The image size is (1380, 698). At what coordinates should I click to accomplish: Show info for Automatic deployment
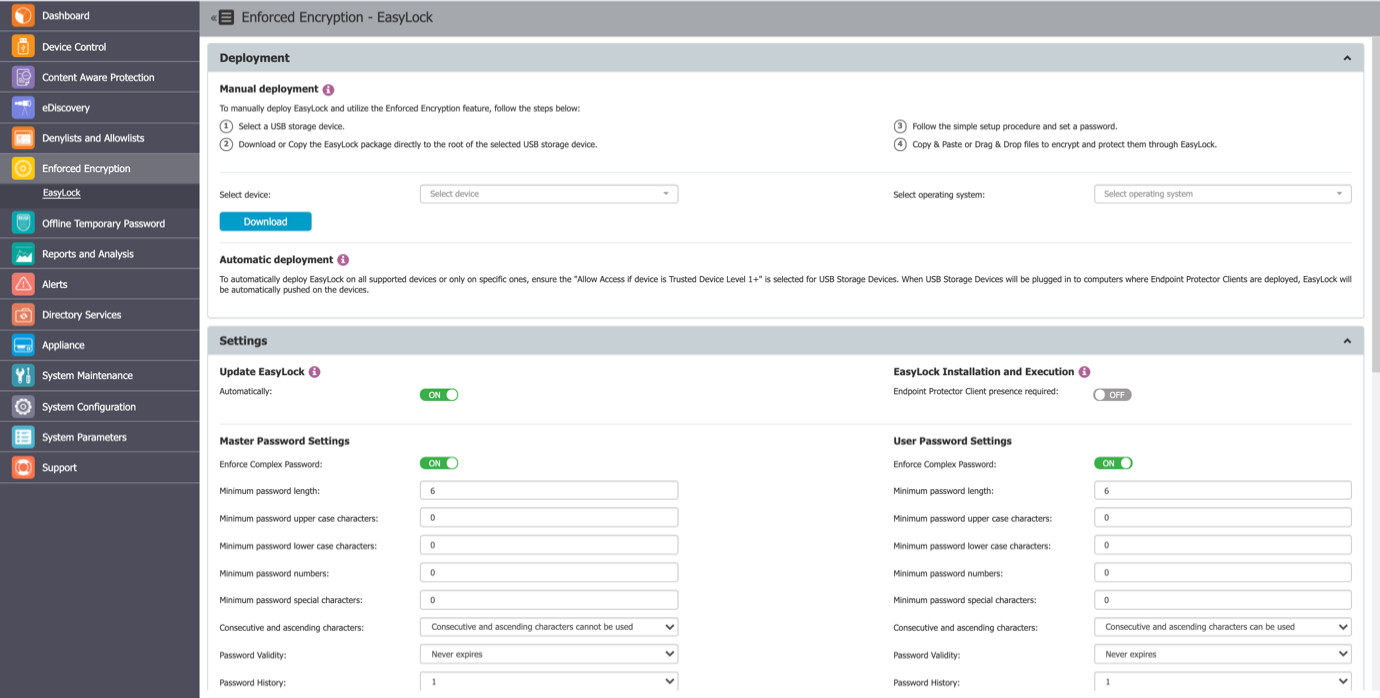click(x=343, y=260)
